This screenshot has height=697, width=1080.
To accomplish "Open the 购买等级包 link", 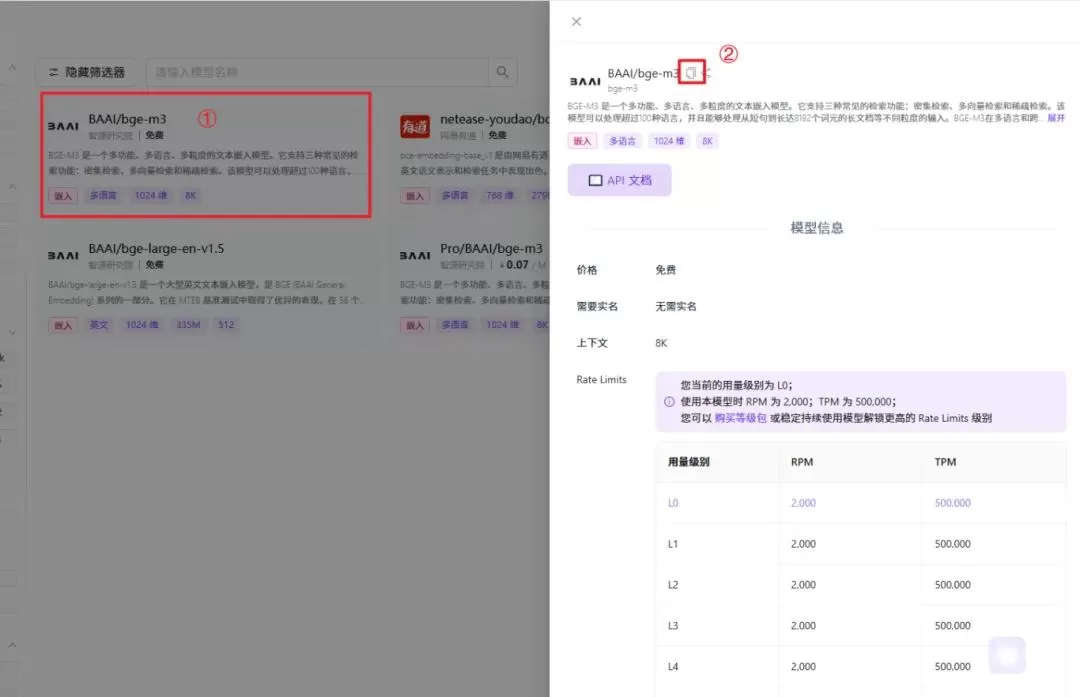I will pos(740,418).
